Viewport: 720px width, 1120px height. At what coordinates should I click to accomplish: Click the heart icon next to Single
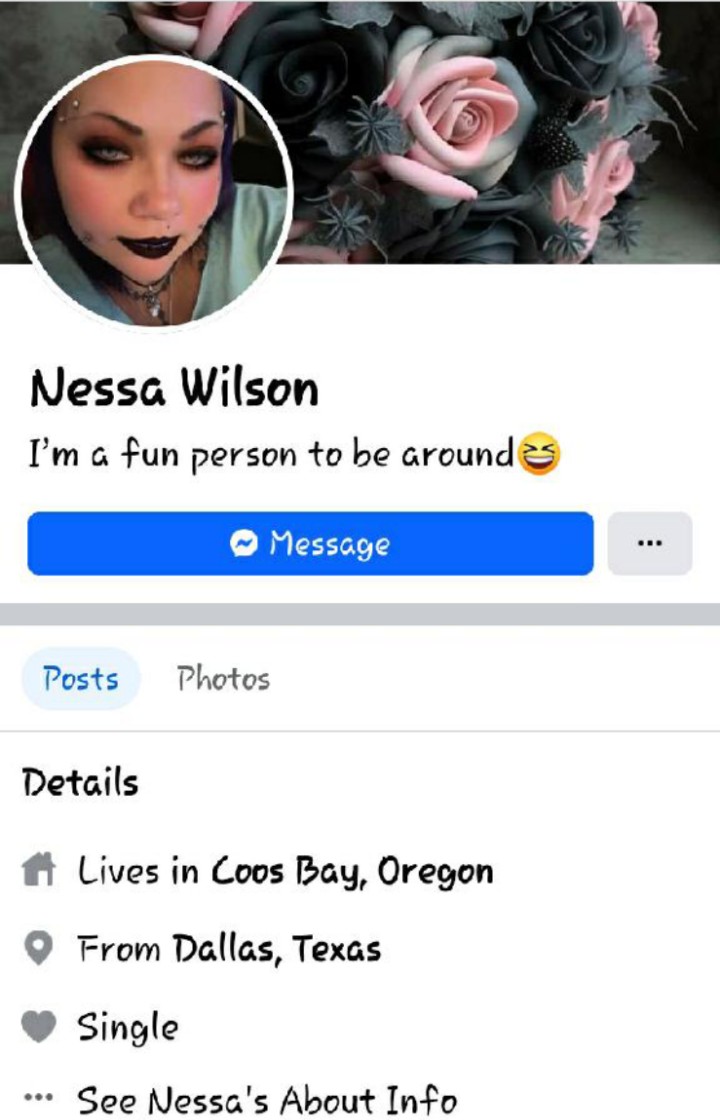tap(39, 1026)
